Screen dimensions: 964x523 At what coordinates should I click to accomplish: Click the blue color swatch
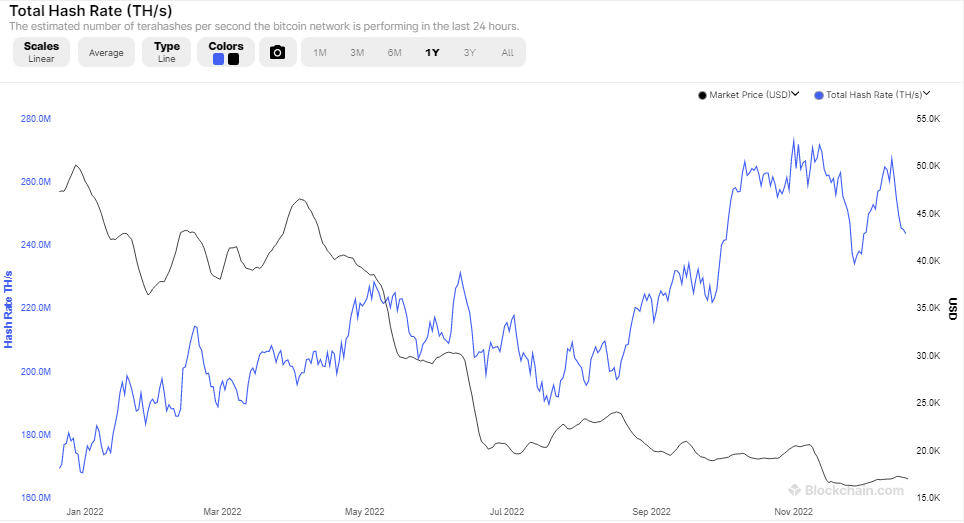click(x=218, y=60)
